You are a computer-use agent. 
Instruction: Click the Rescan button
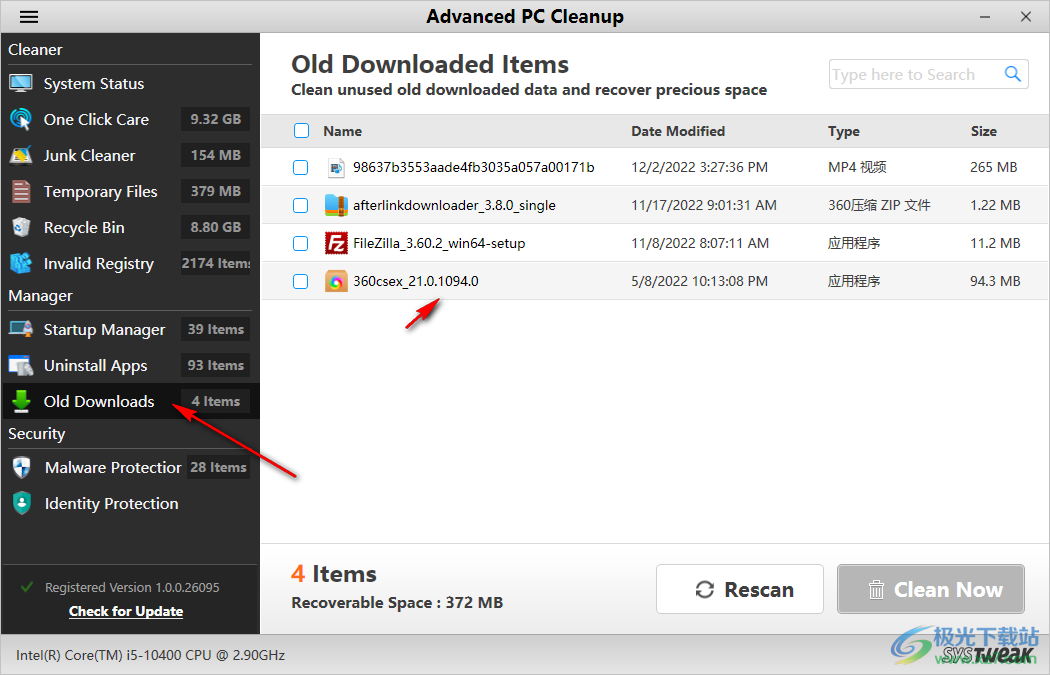739,589
